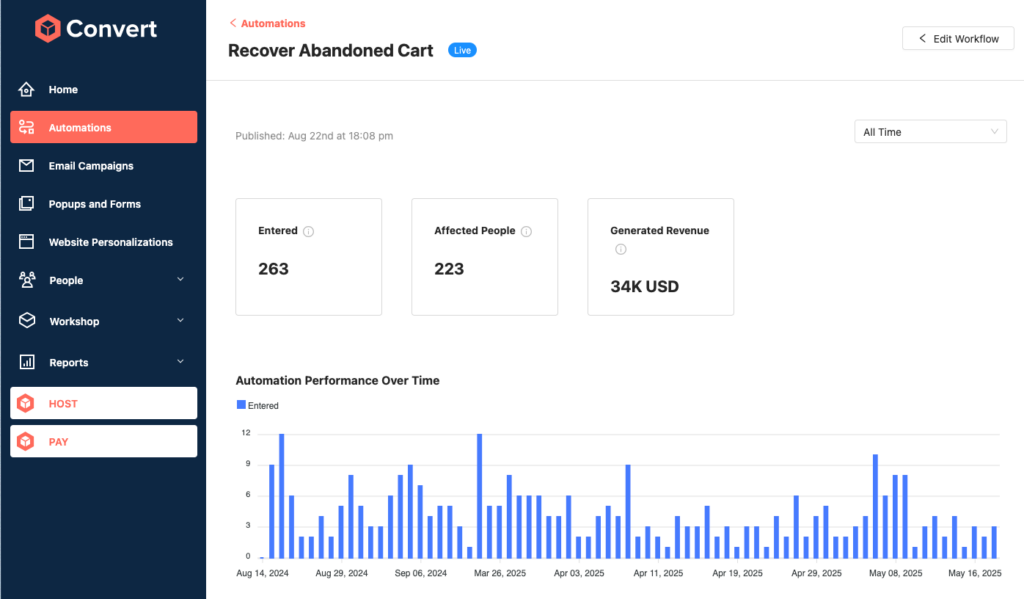This screenshot has width=1024, height=599.
Task: Click the May 16, 2025 axis label
Action: point(974,573)
